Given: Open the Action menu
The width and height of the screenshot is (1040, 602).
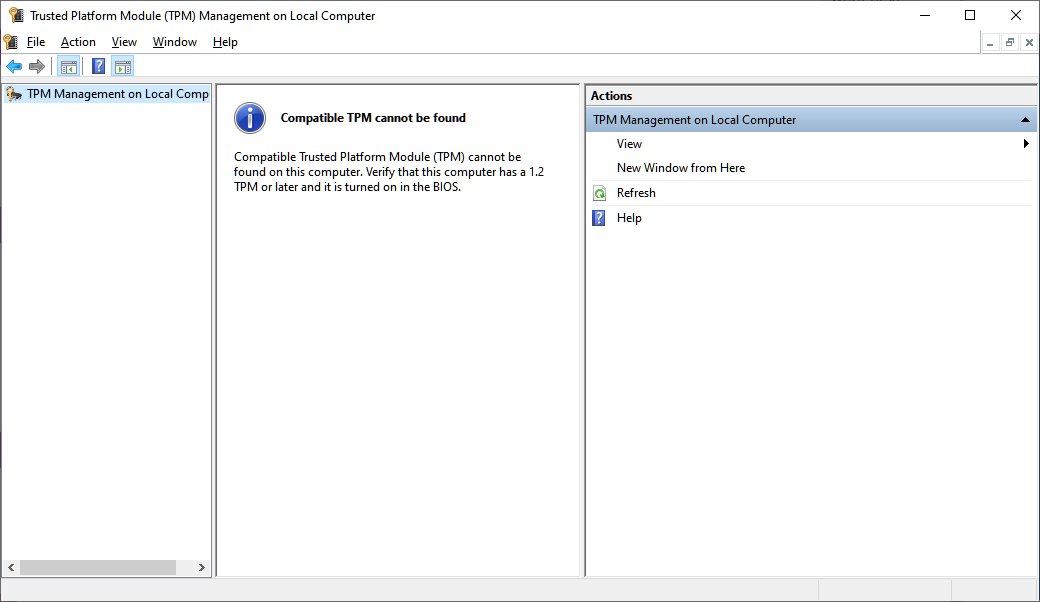Looking at the screenshot, I should pyautogui.click(x=78, y=42).
